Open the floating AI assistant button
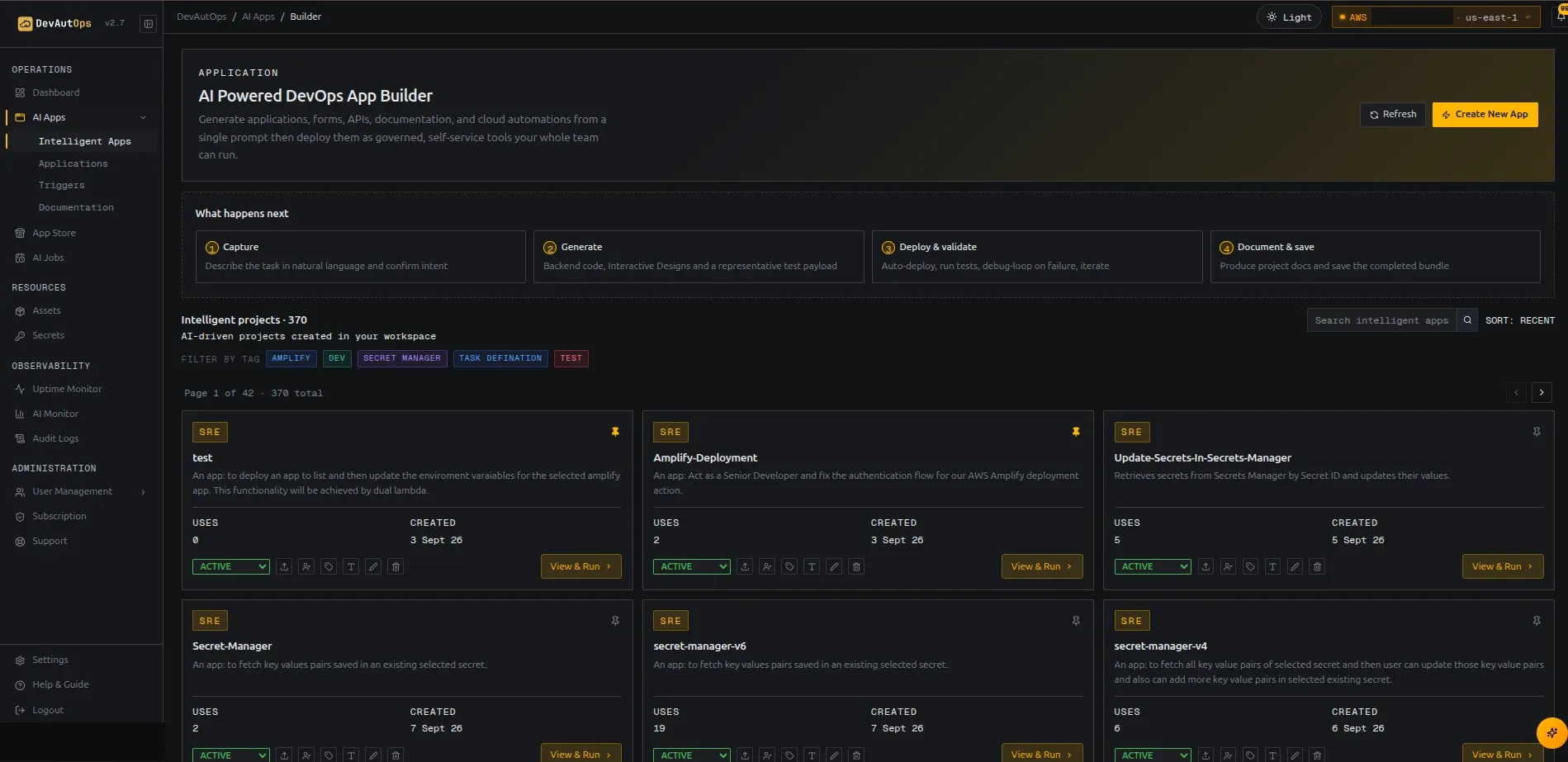 pyautogui.click(x=1551, y=732)
